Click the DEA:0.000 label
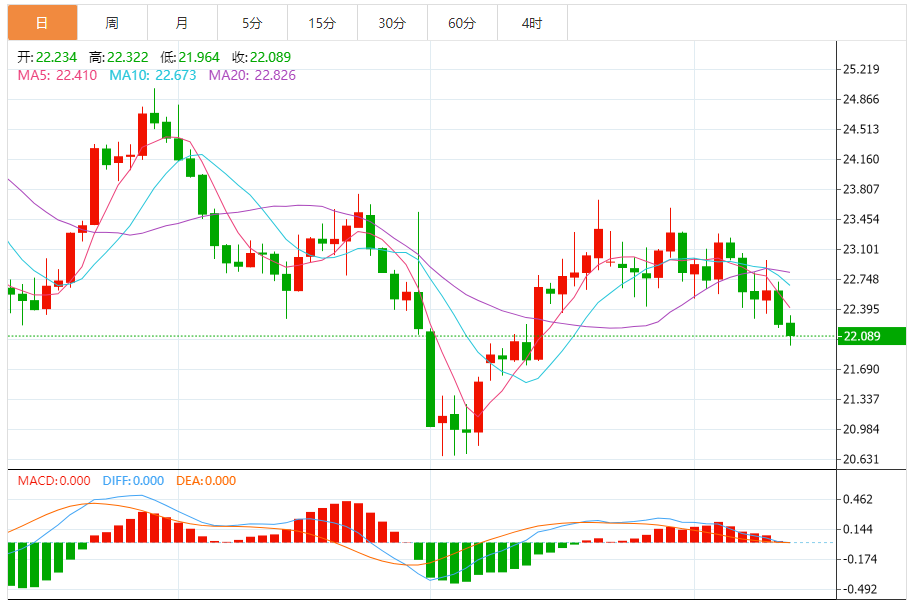 click(206, 481)
